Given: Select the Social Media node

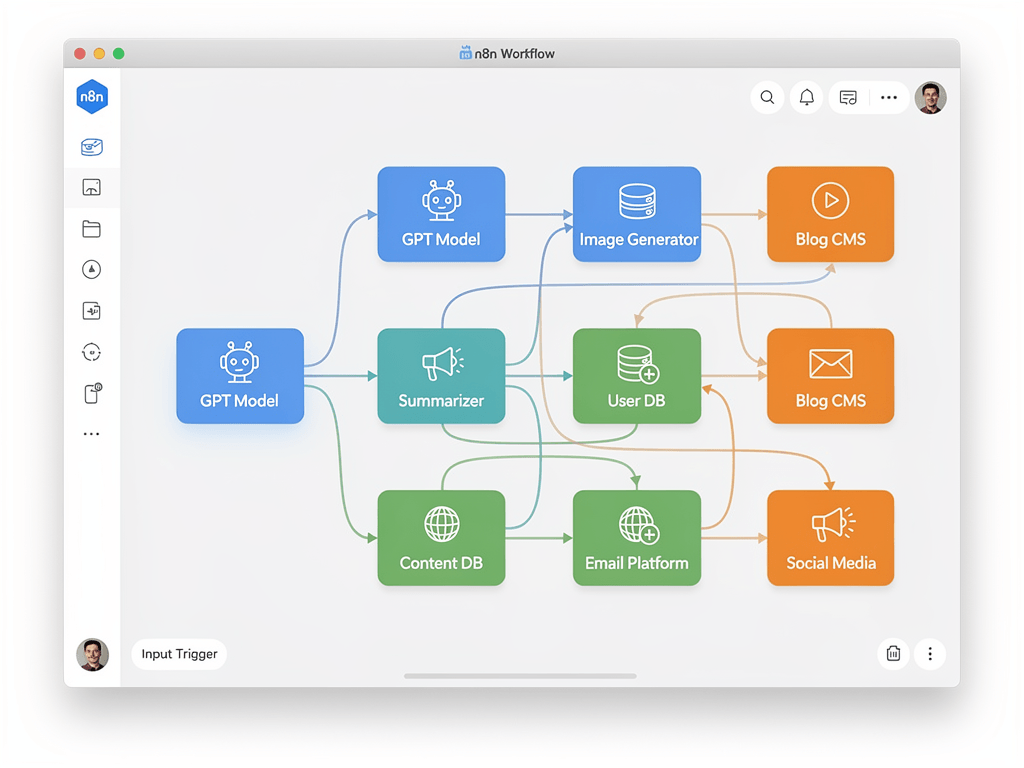Looking at the screenshot, I should (x=830, y=538).
